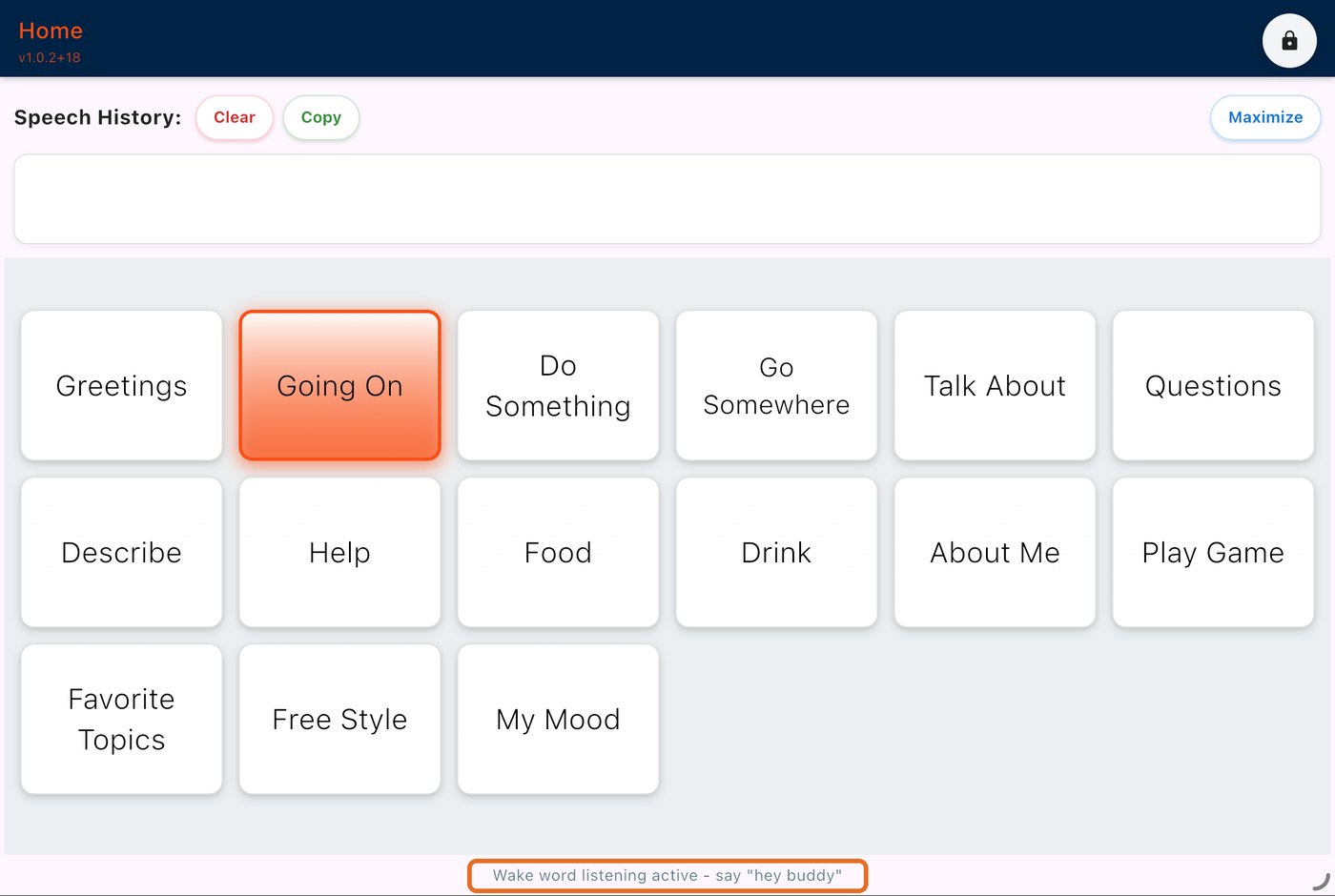The image size is (1335, 896).
Task: Clear the speech history
Action: 235,117
